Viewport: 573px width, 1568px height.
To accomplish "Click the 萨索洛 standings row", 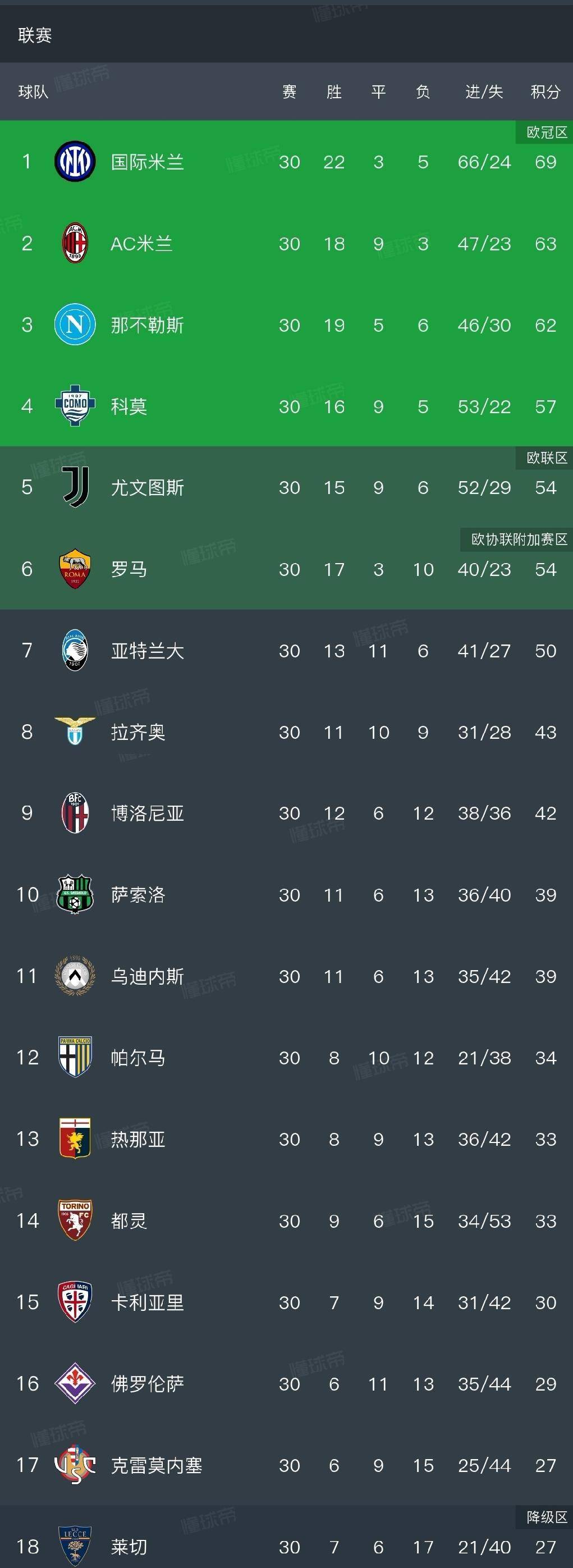I will [286, 895].
